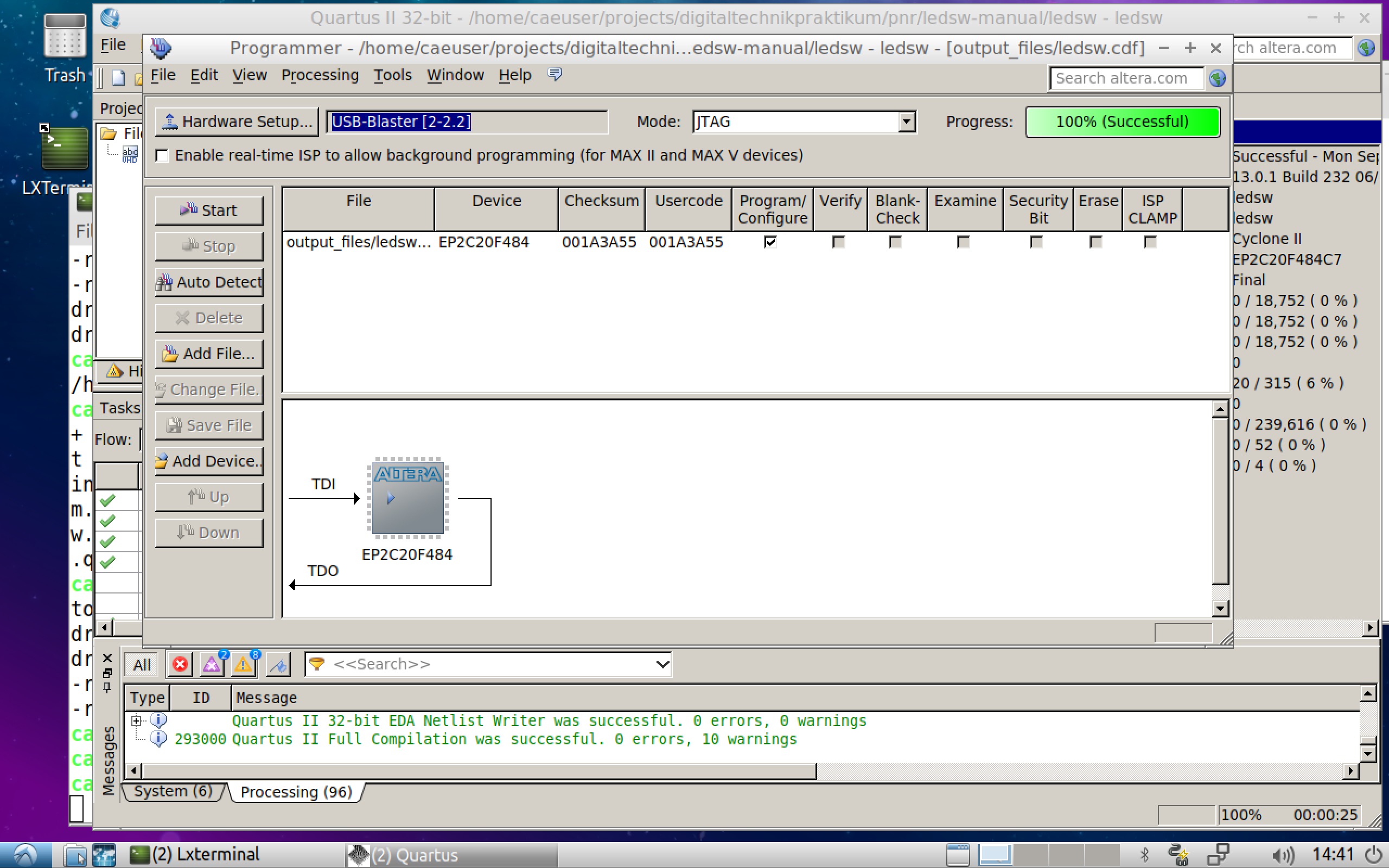The width and height of the screenshot is (1389, 868).
Task: Open Programmer Processing menu
Action: pos(320,75)
